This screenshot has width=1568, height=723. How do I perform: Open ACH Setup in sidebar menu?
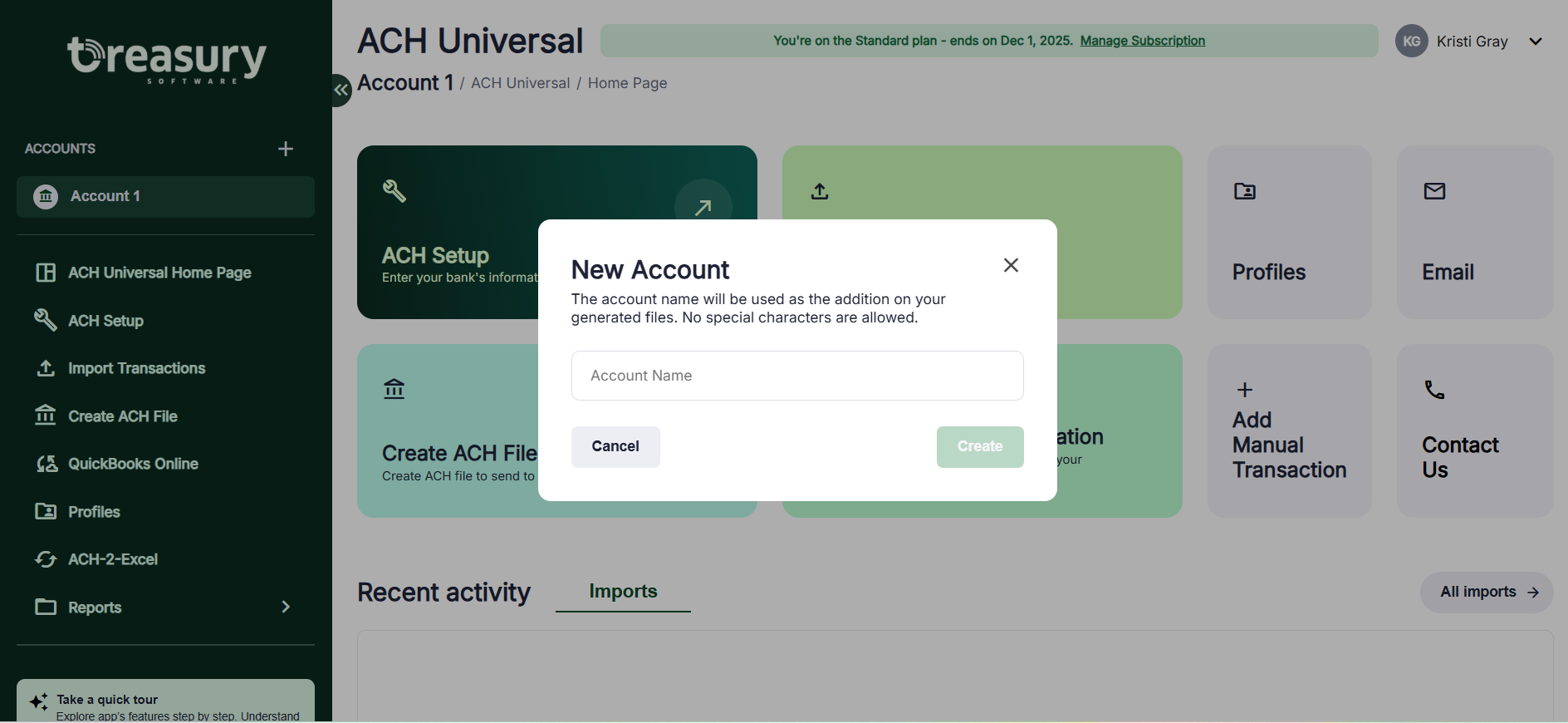click(x=105, y=321)
